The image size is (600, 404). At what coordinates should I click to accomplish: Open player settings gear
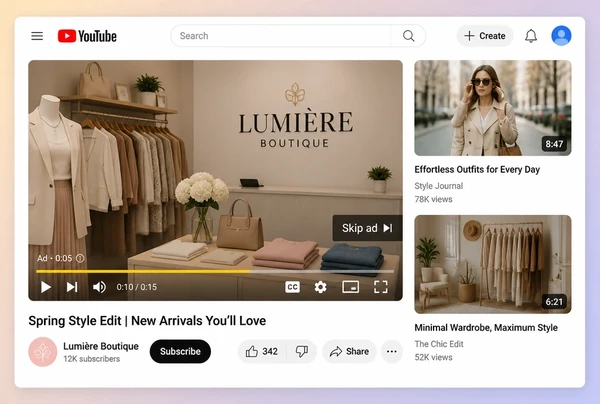coord(320,287)
